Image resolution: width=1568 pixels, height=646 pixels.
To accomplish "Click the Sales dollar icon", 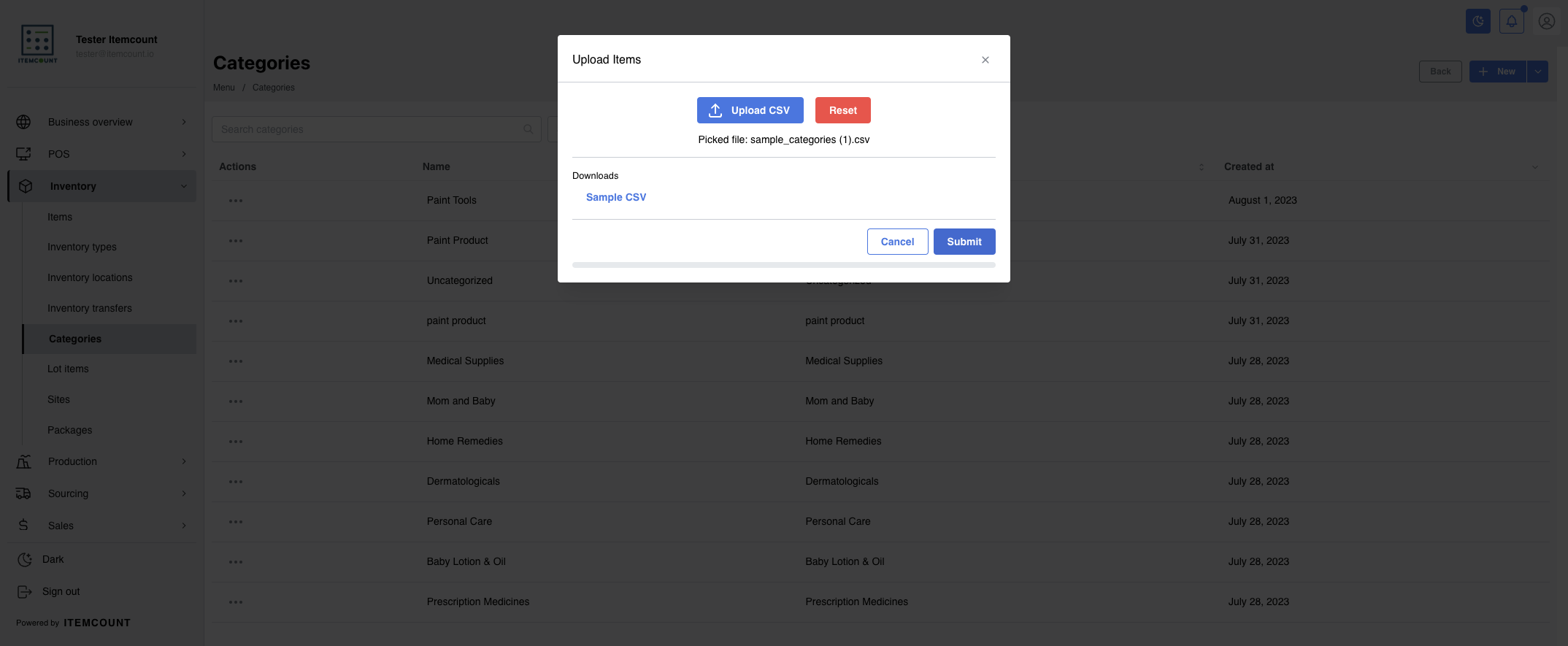I will point(23,526).
